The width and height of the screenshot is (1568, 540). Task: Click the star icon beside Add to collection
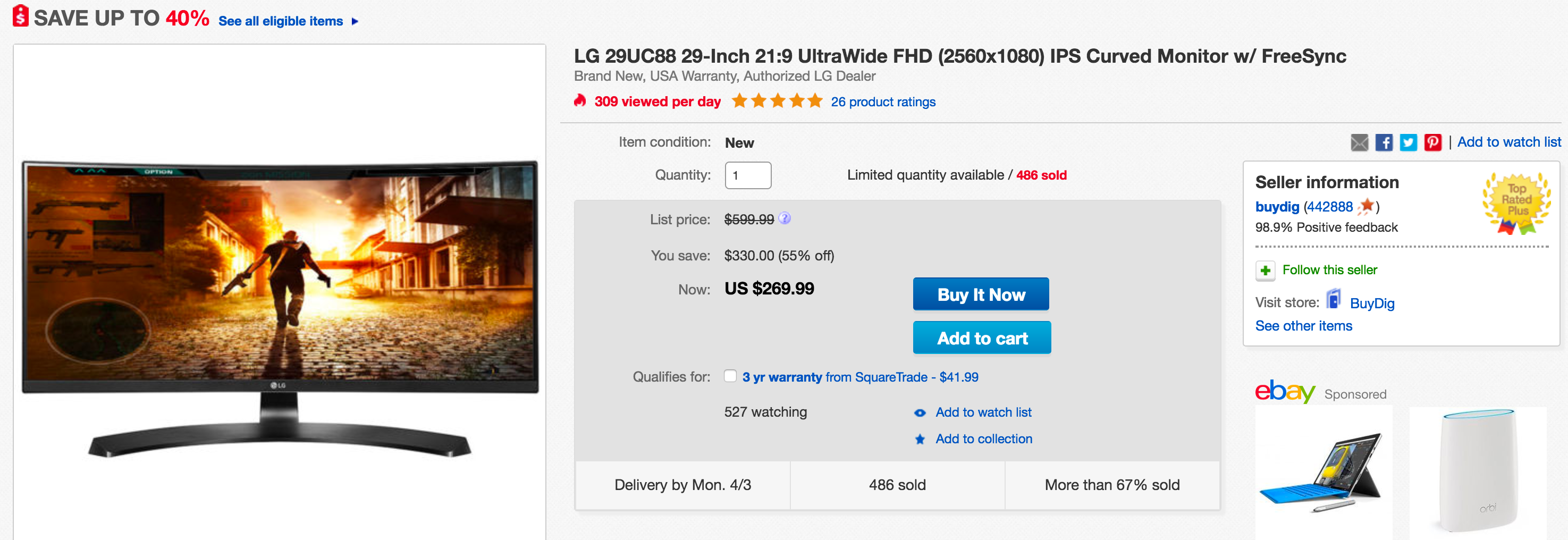tap(920, 439)
